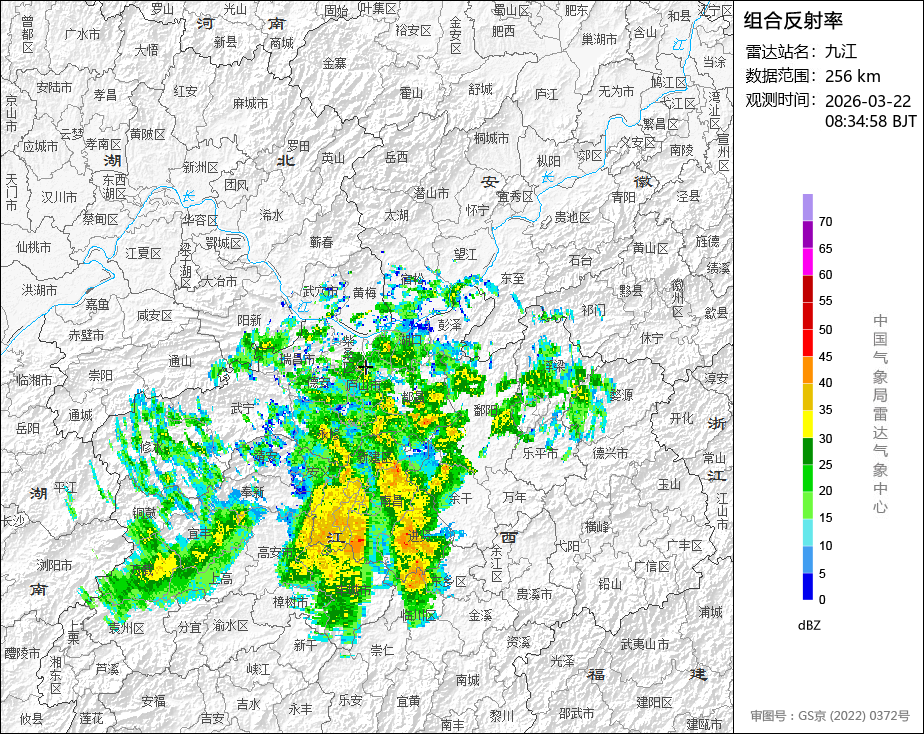Click the 洪湖市 map label
This screenshot has height=734, width=924.
click(x=40, y=290)
